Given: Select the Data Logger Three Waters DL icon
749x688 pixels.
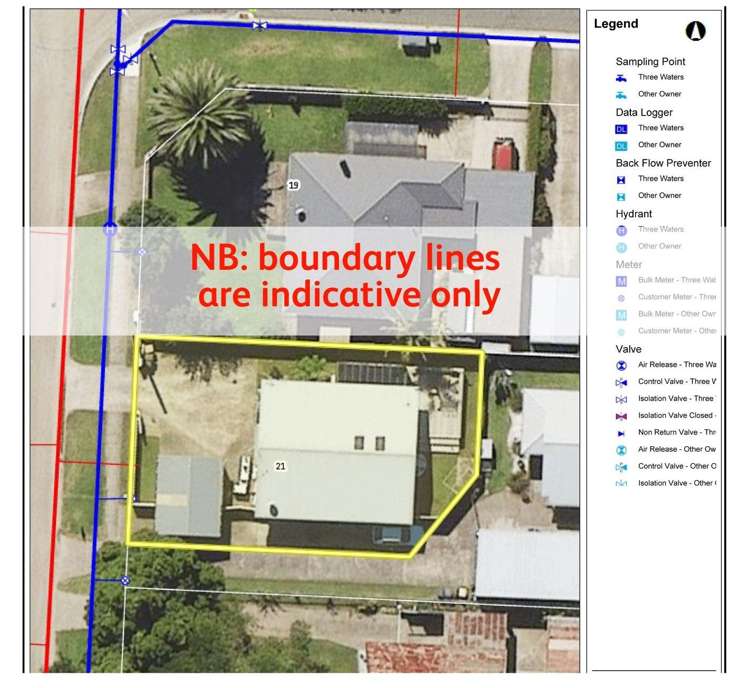Looking at the screenshot, I should click(621, 129).
